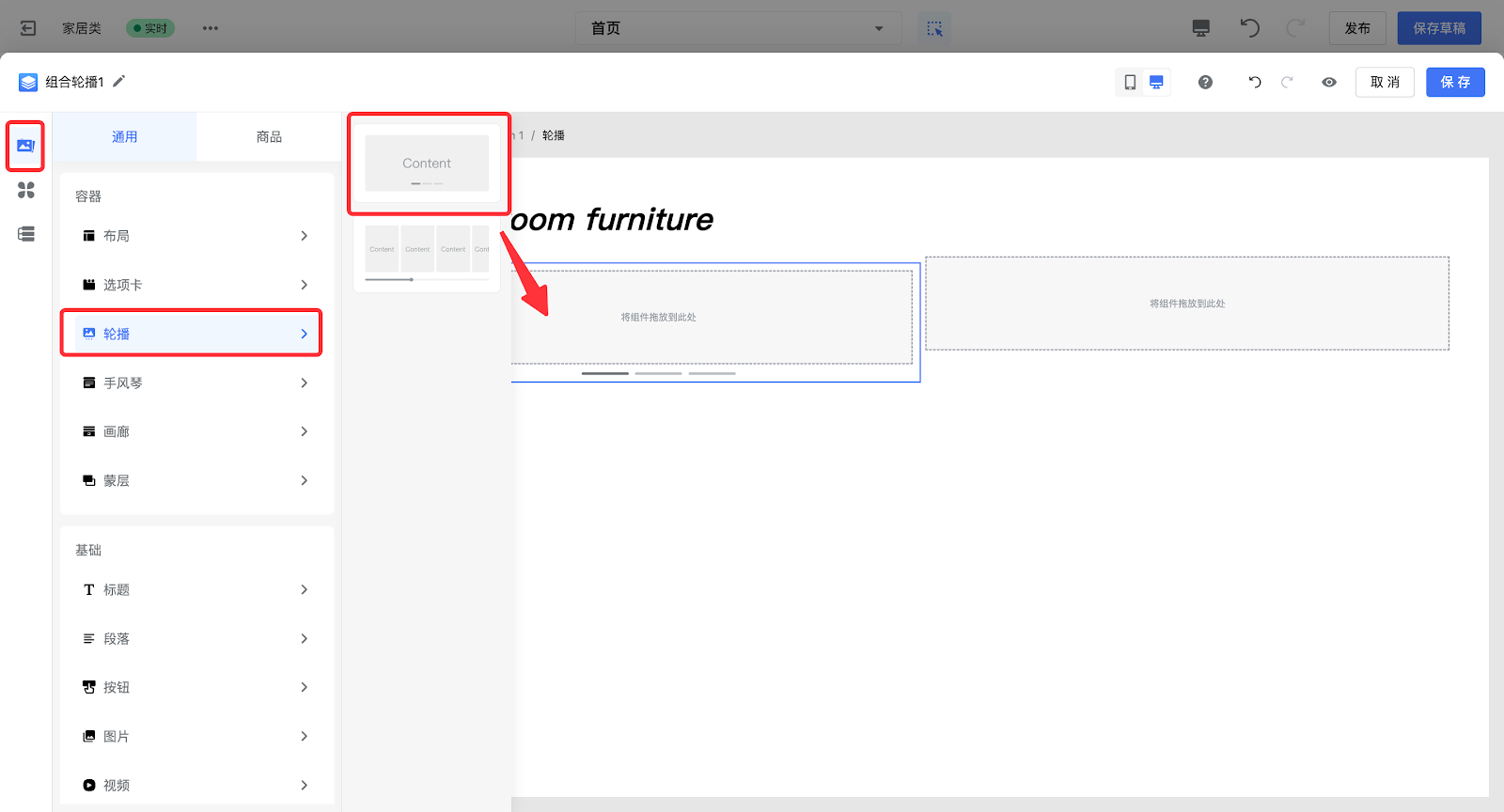Undo the last edit in the editor
Image resolution: width=1504 pixels, height=812 pixels.
pos(1254,83)
